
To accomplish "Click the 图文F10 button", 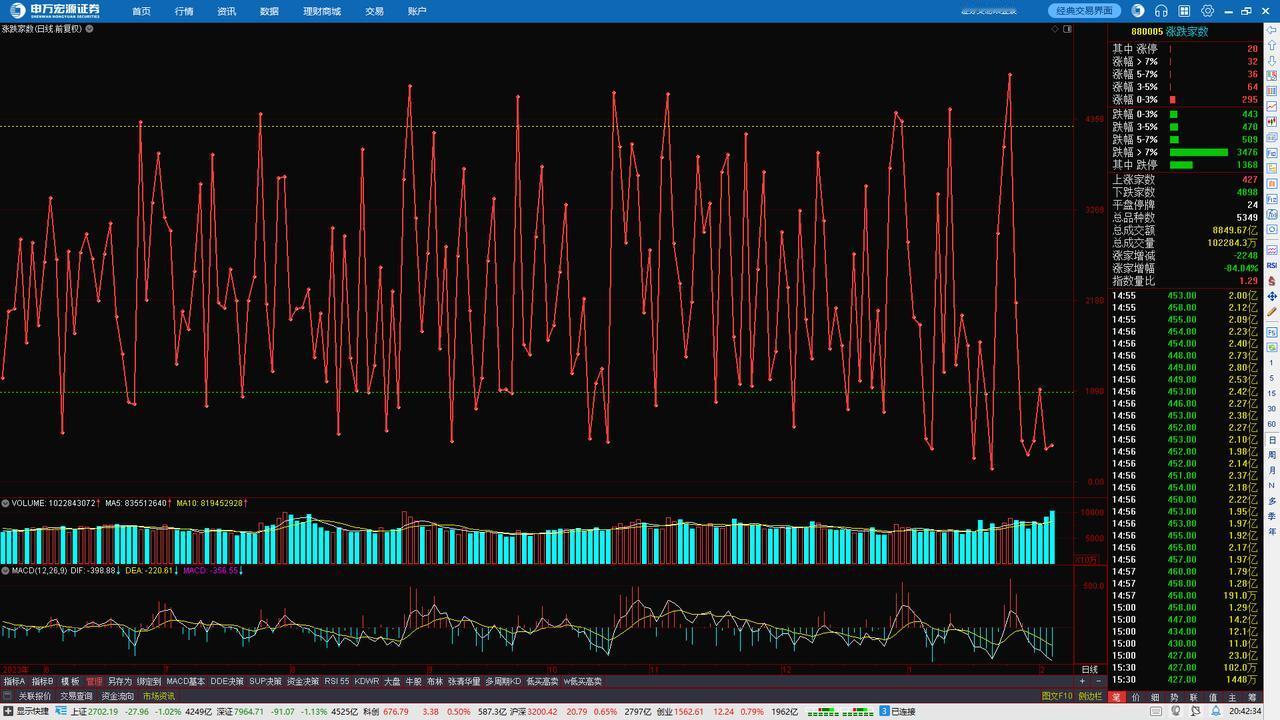I will (1057, 696).
